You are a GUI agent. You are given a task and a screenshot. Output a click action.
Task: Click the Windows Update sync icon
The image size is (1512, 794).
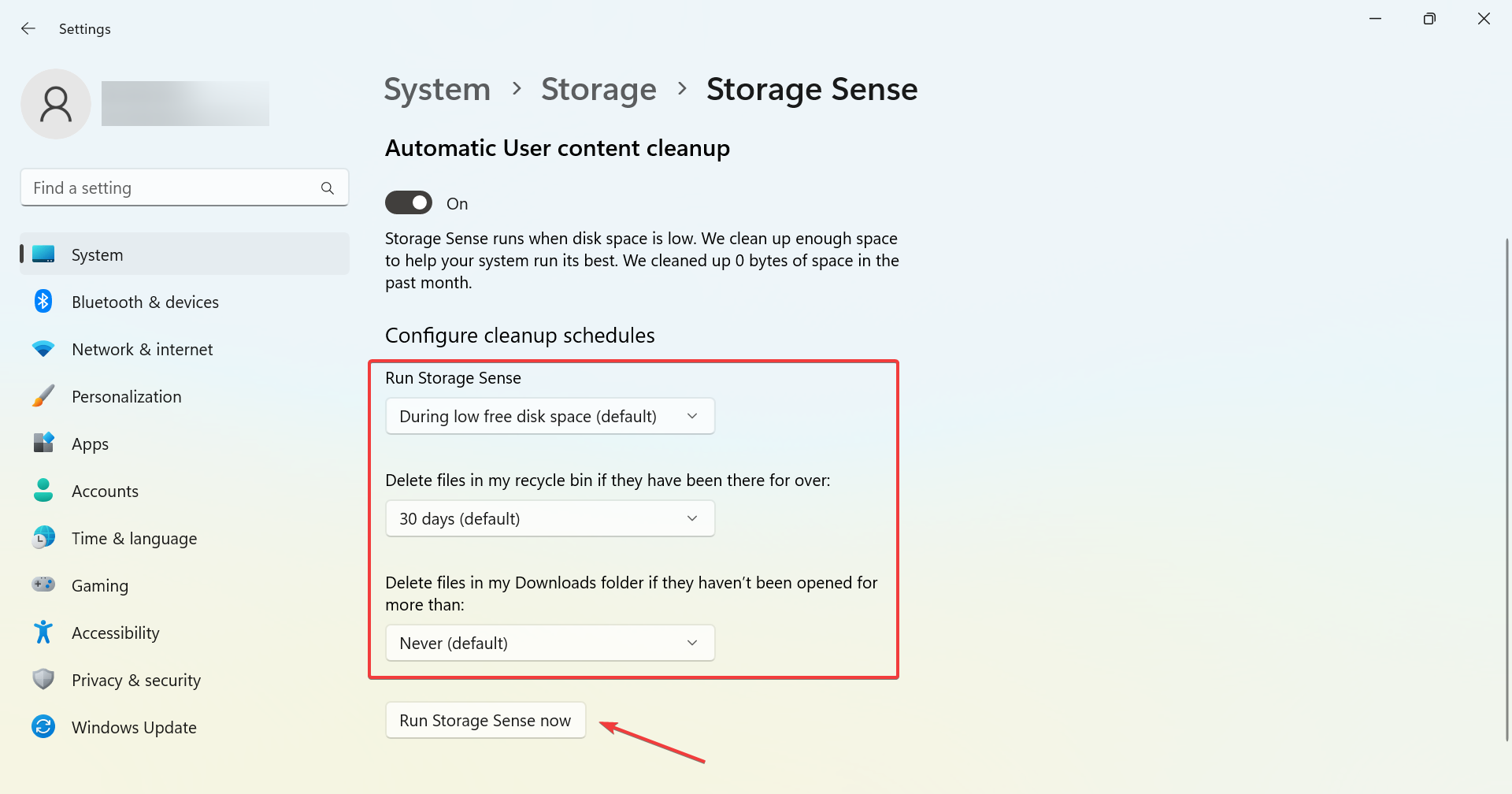[43, 726]
